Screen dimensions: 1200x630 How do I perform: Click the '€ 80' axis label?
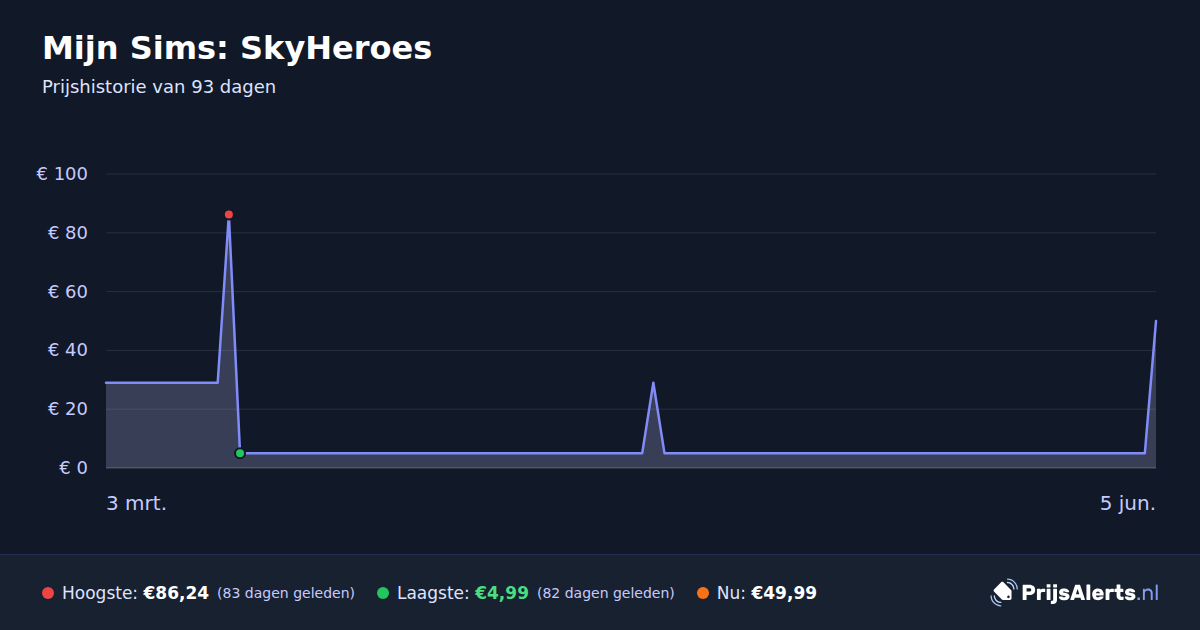coord(67,233)
